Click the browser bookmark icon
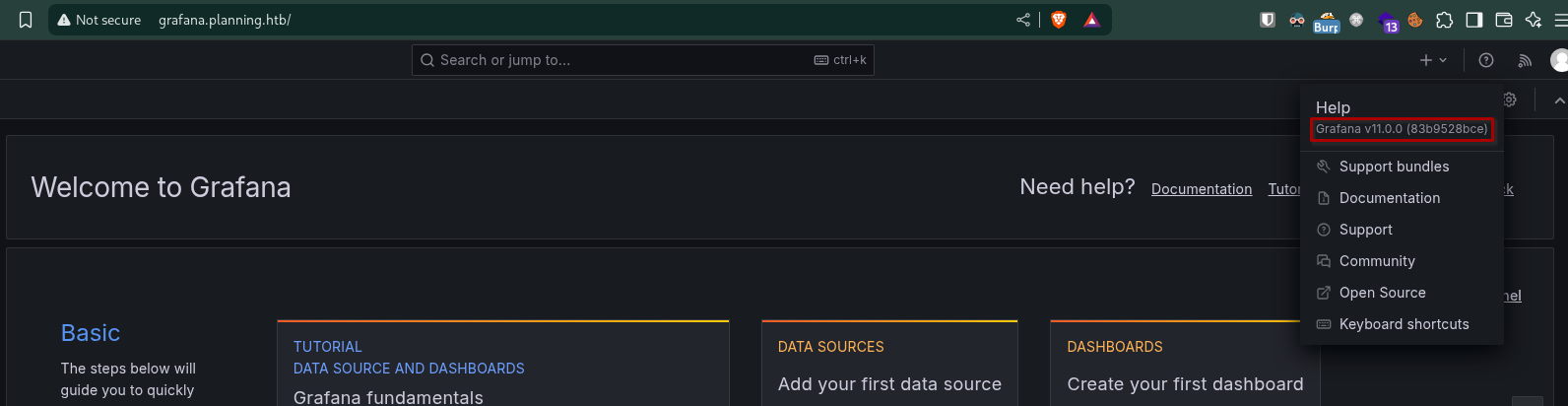 [26, 20]
